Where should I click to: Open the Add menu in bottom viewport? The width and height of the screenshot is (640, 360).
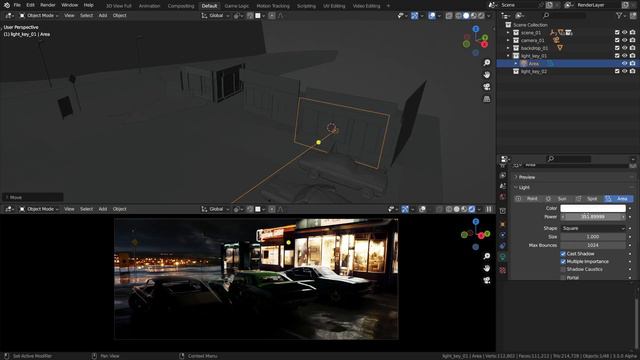pyautogui.click(x=102, y=209)
